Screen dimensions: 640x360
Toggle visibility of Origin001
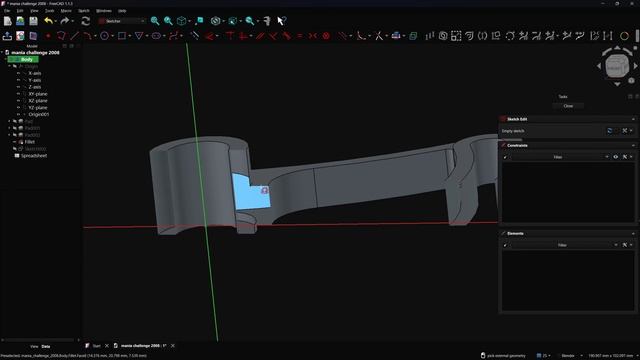18,115
